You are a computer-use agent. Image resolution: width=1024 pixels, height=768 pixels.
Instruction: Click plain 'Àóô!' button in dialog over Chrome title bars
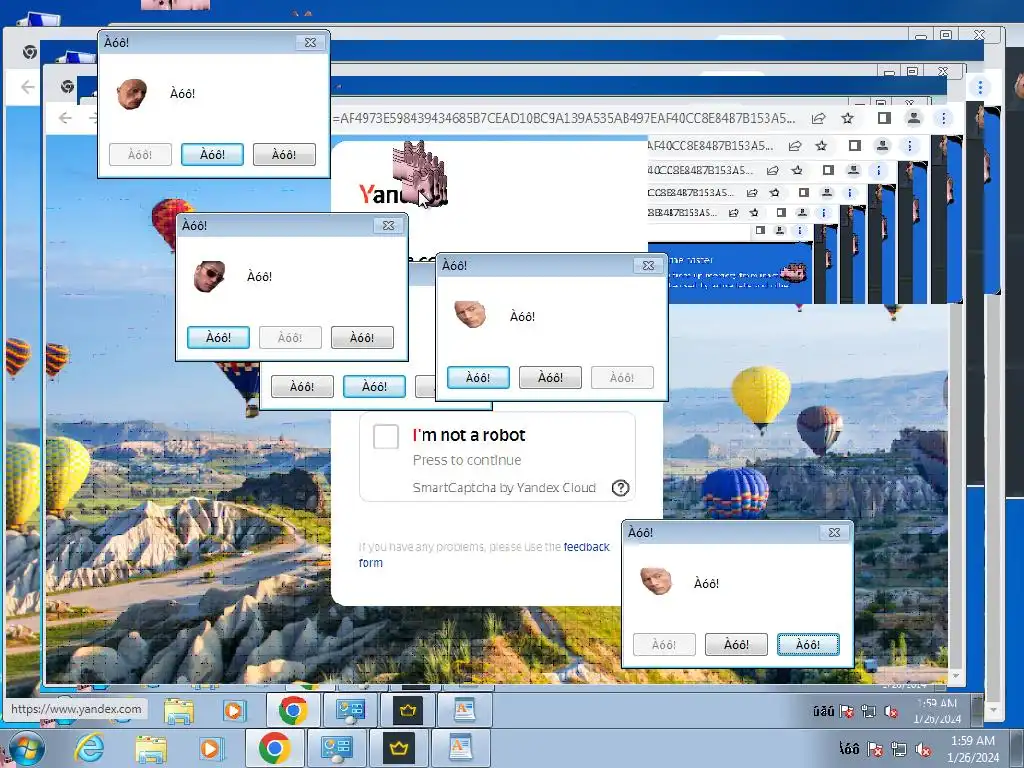284,155
